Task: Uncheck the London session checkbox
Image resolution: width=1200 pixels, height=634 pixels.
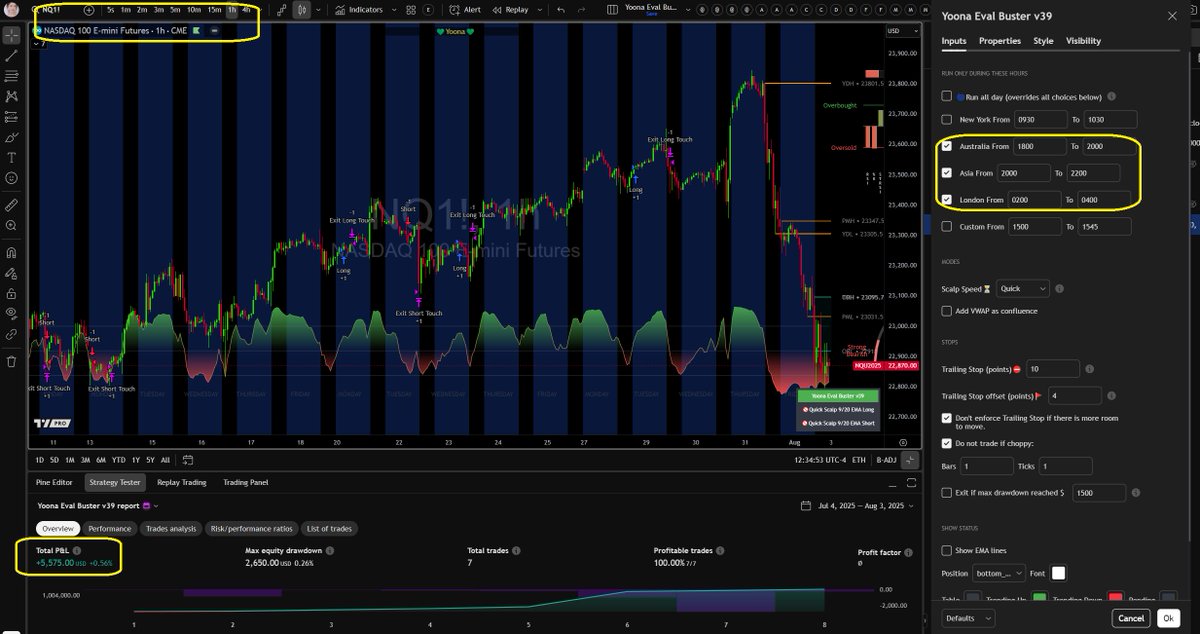Action: (947, 200)
